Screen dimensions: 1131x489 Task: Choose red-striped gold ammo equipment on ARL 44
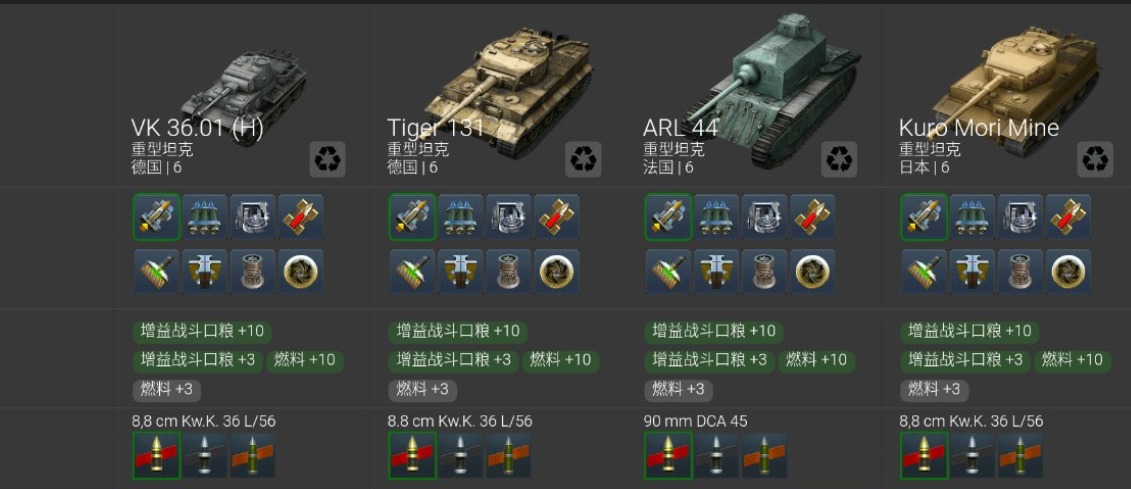813,217
